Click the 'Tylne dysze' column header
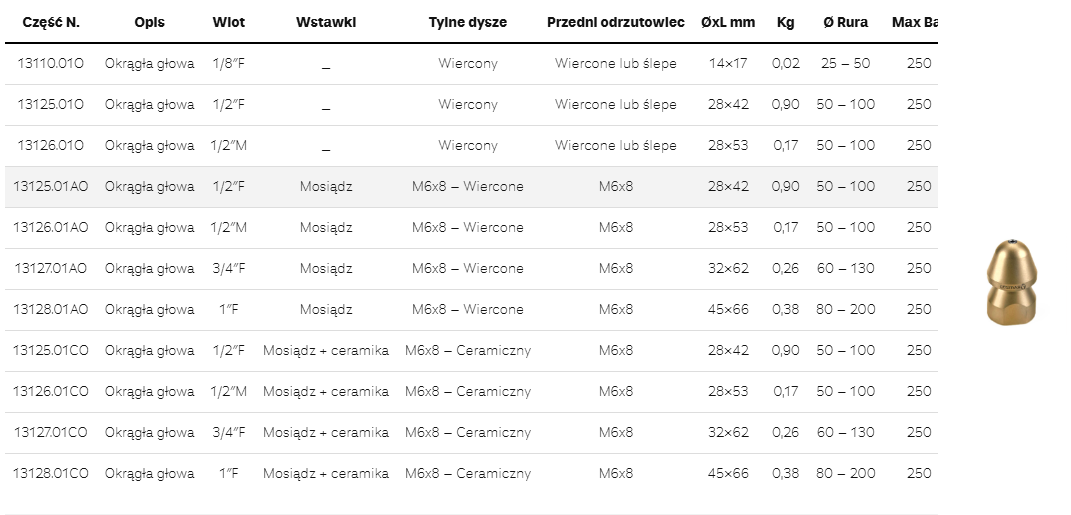Viewport: 1071px width, 515px height. [x=467, y=23]
